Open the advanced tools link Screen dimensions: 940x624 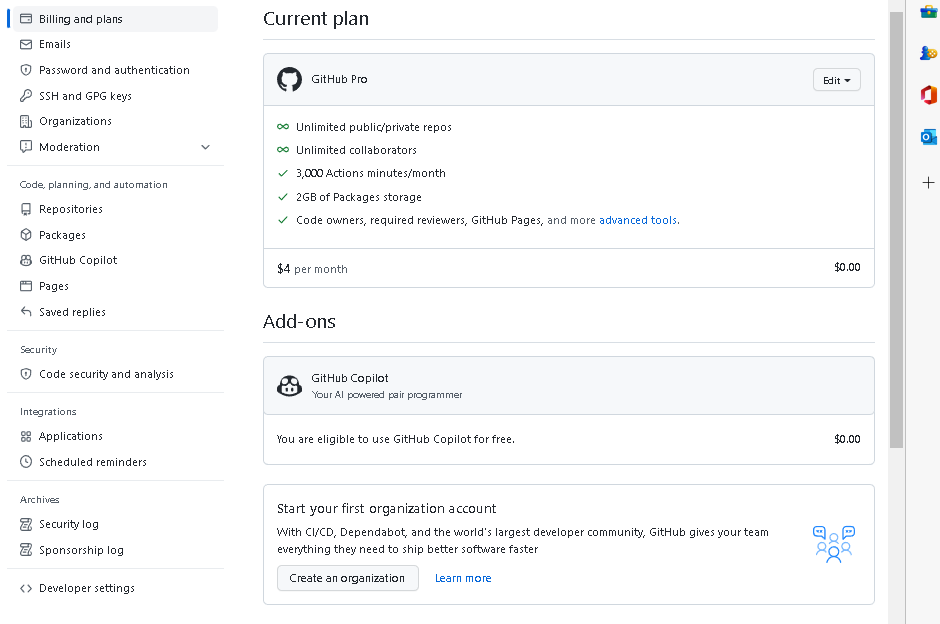coord(637,219)
